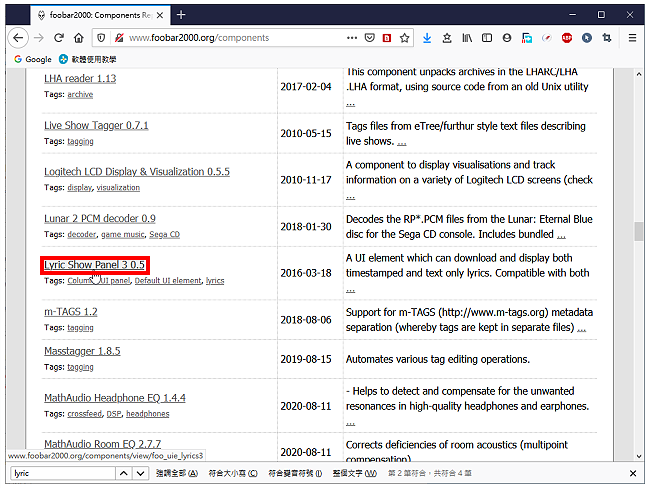Click the dark blue round extension icon
Viewport: 658px width, 488px height.
point(587,38)
